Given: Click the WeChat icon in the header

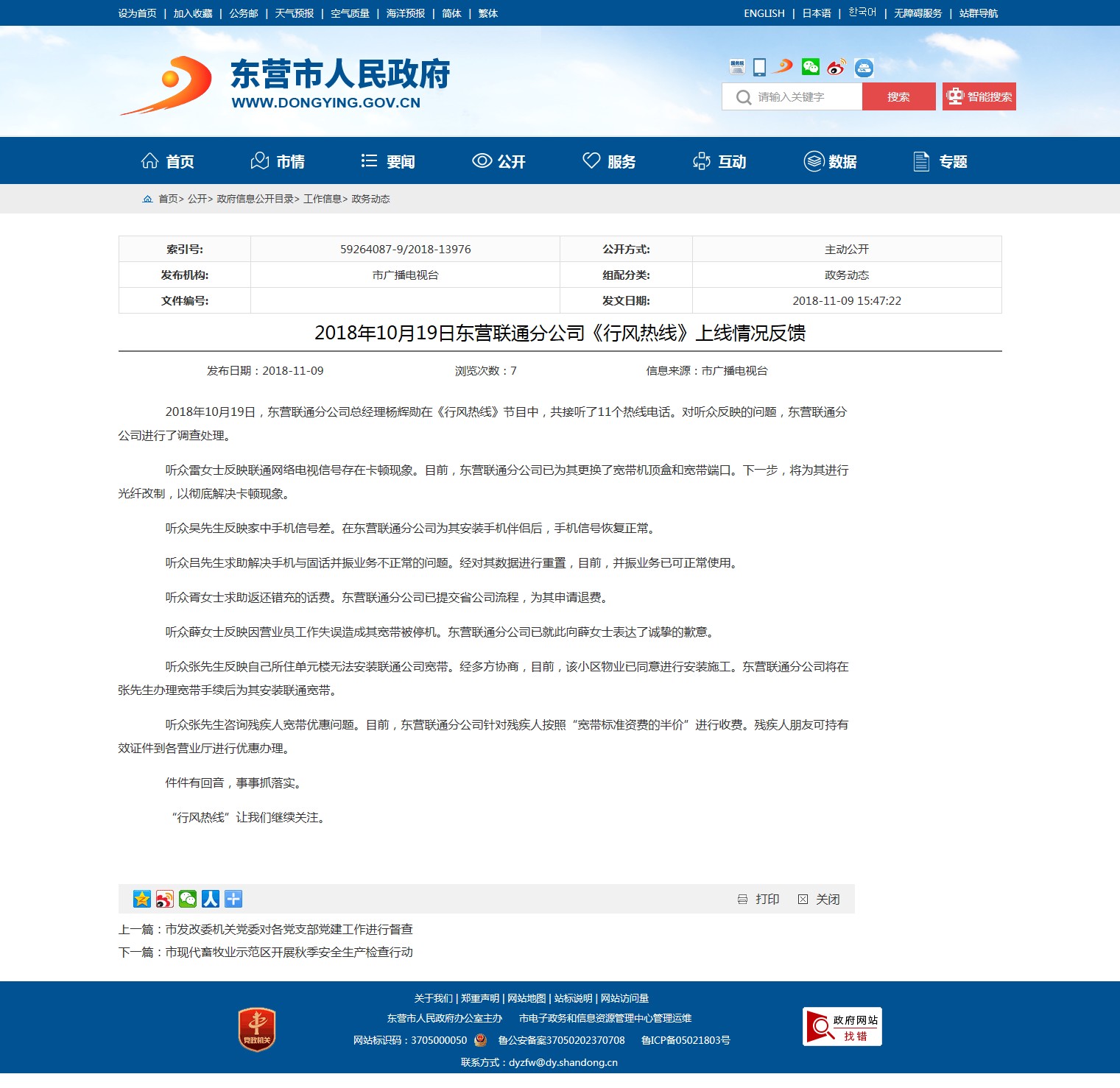Looking at the screenshot, I should click(x=811, y=68).
